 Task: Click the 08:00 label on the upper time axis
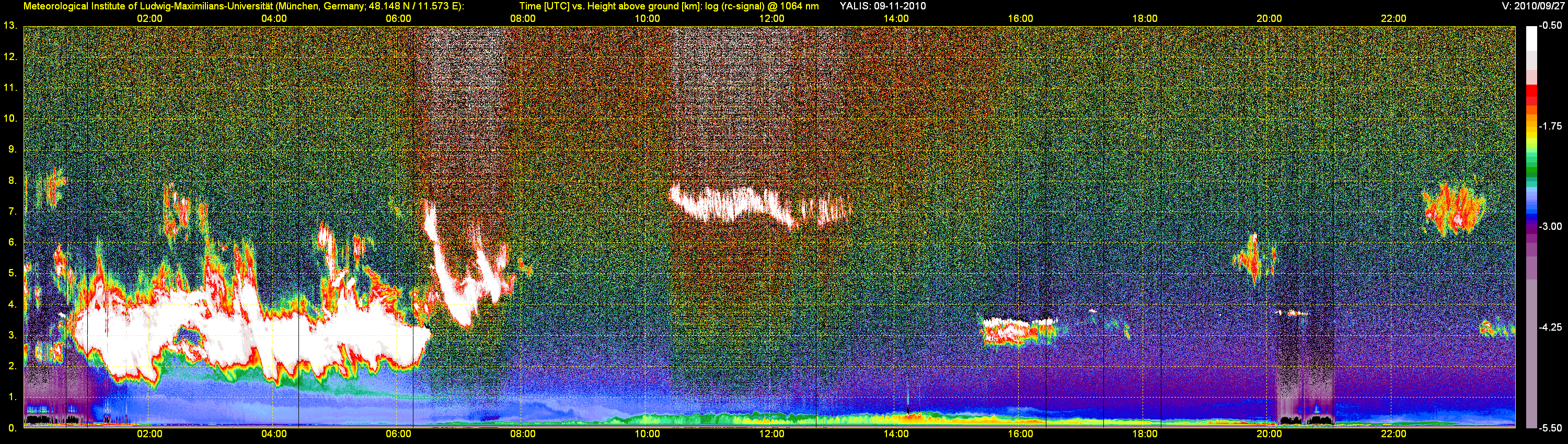(x=523, y=19)
